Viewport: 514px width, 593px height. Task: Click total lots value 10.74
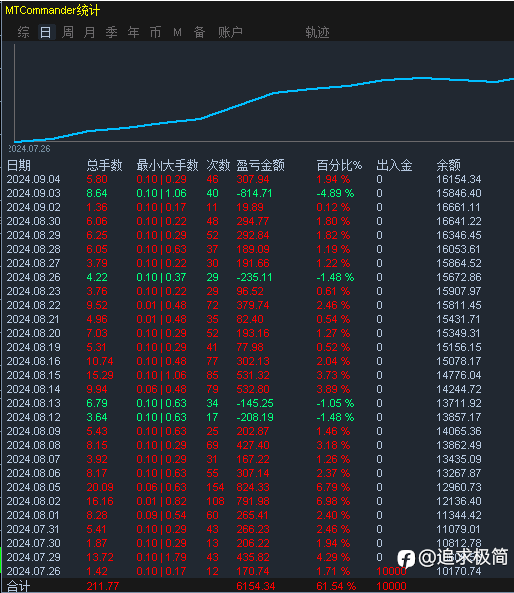[x=100, y=361]
